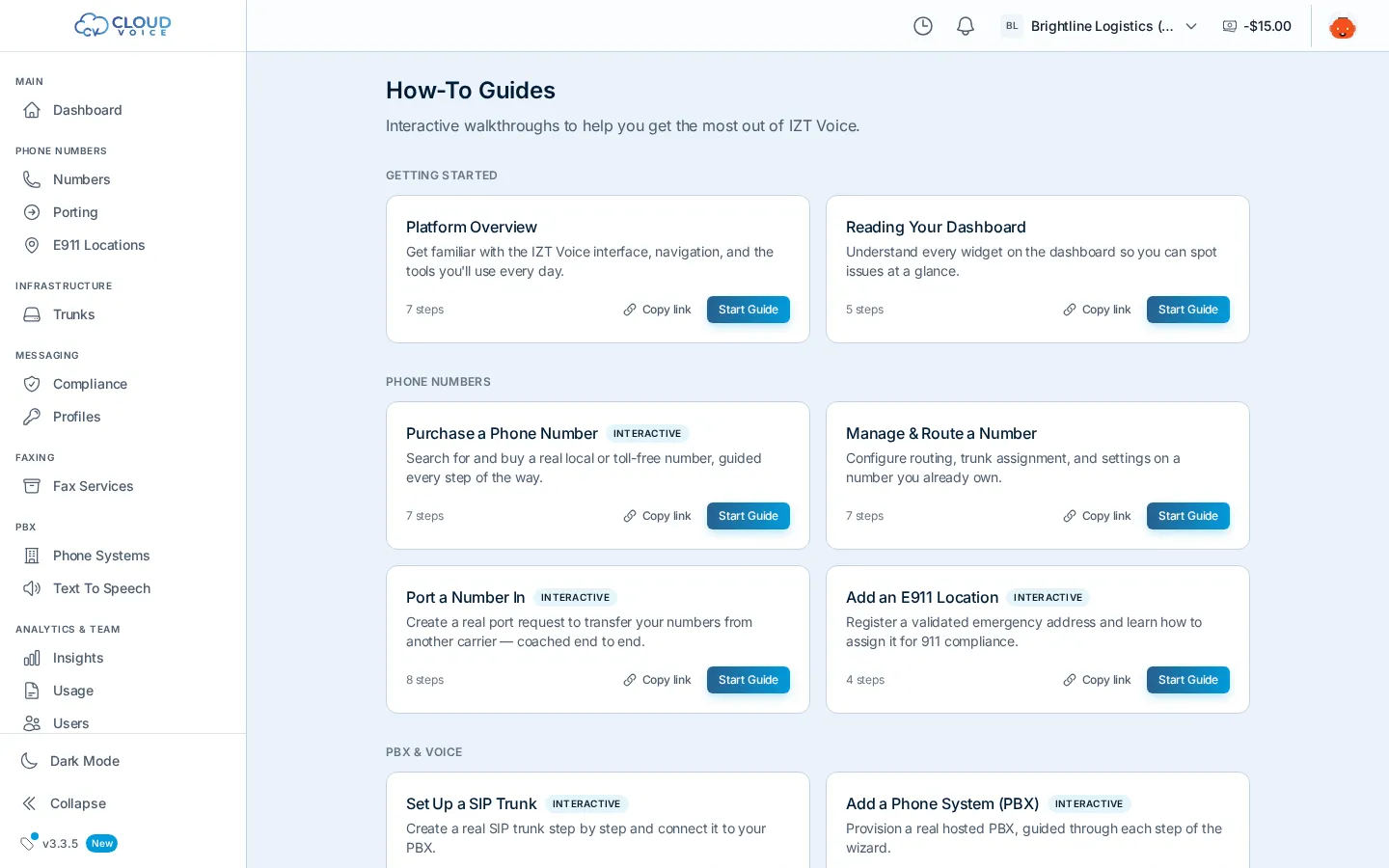The width and height of the screenshot is (1389, 868).
Task: Click the "8 steps" text on Port a Number In
Action: (425, 680)
